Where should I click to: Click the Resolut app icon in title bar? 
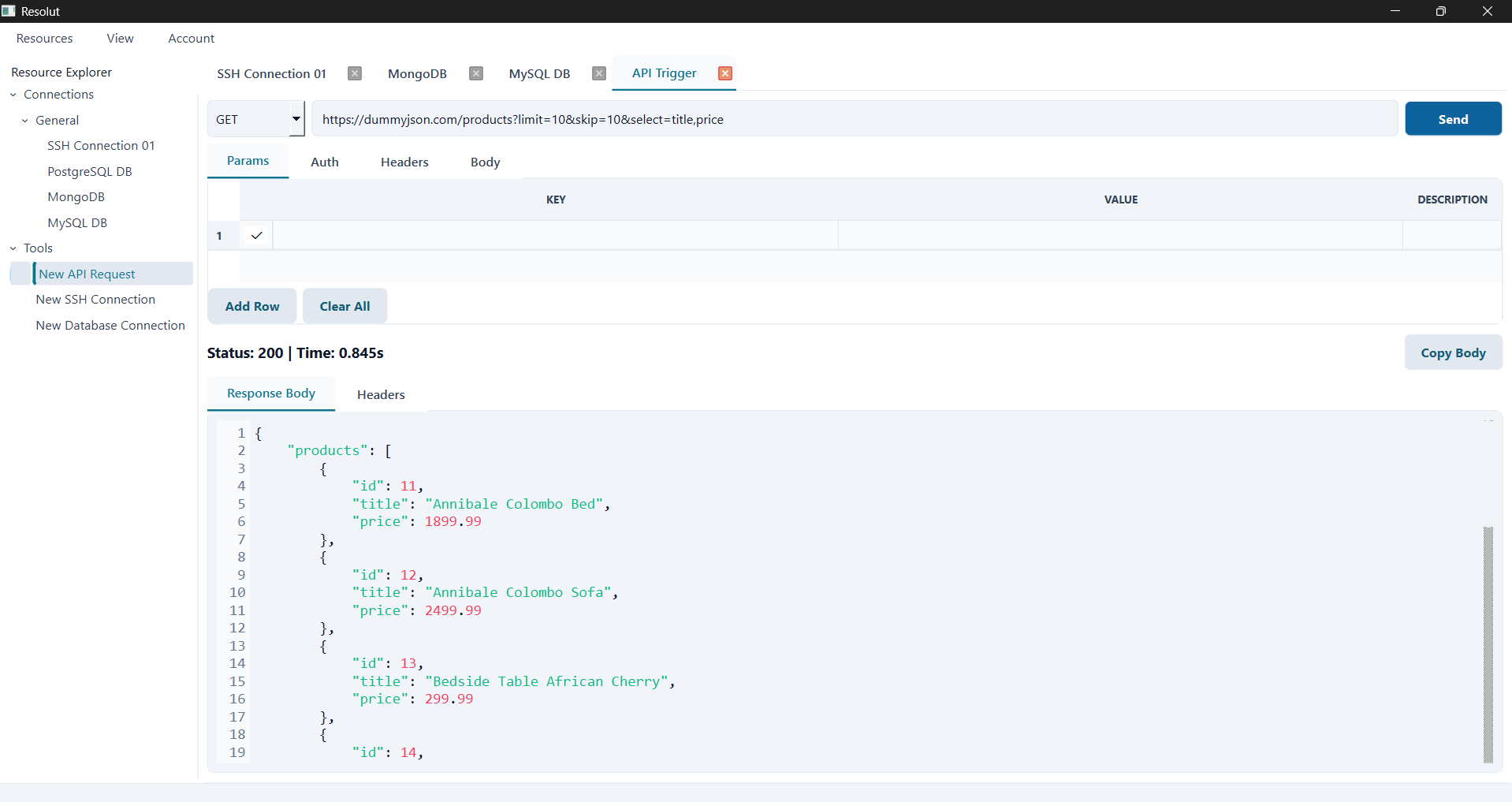point(9,11)
